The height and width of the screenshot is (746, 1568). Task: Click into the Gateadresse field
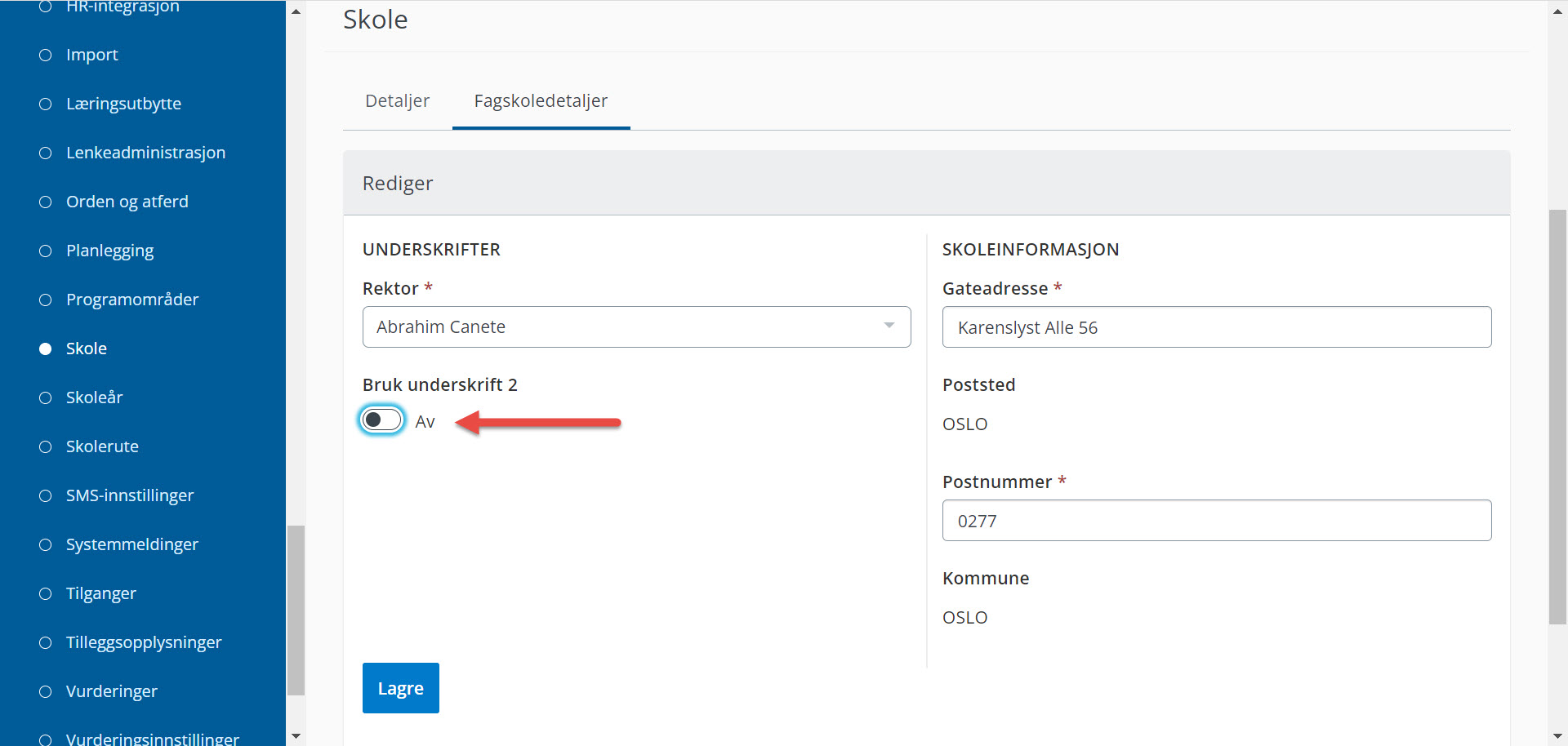(1216, 326)
